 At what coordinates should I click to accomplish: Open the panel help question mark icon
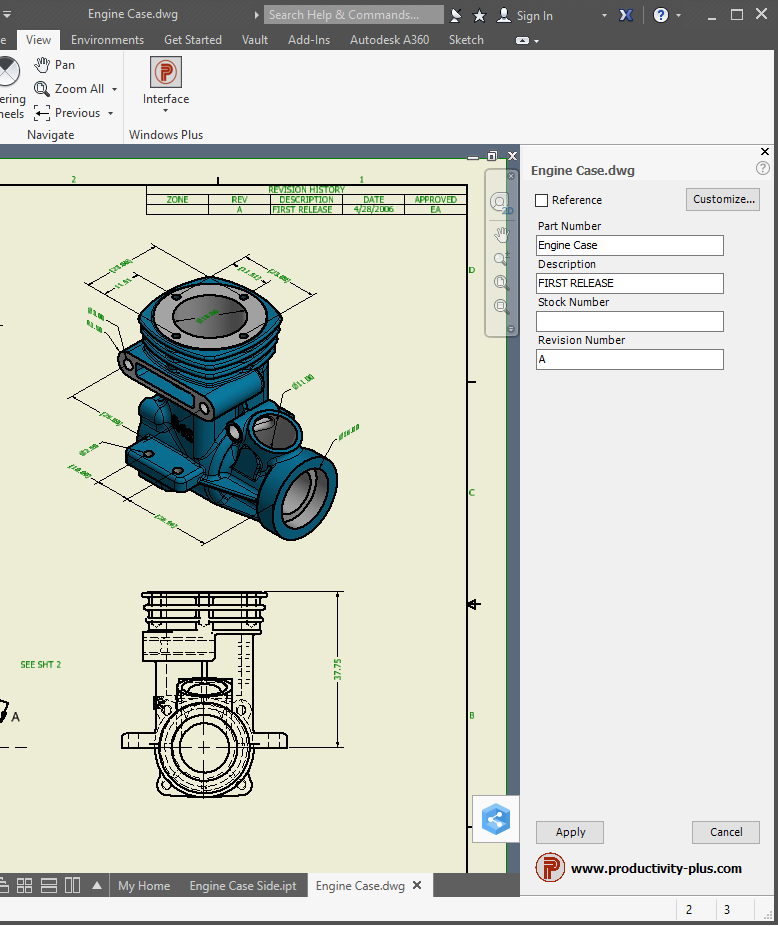[x=763, y=169]
